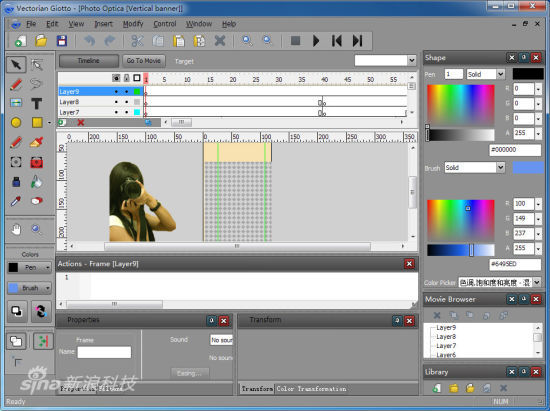Select the hand pan tool

tap(16, 230)
